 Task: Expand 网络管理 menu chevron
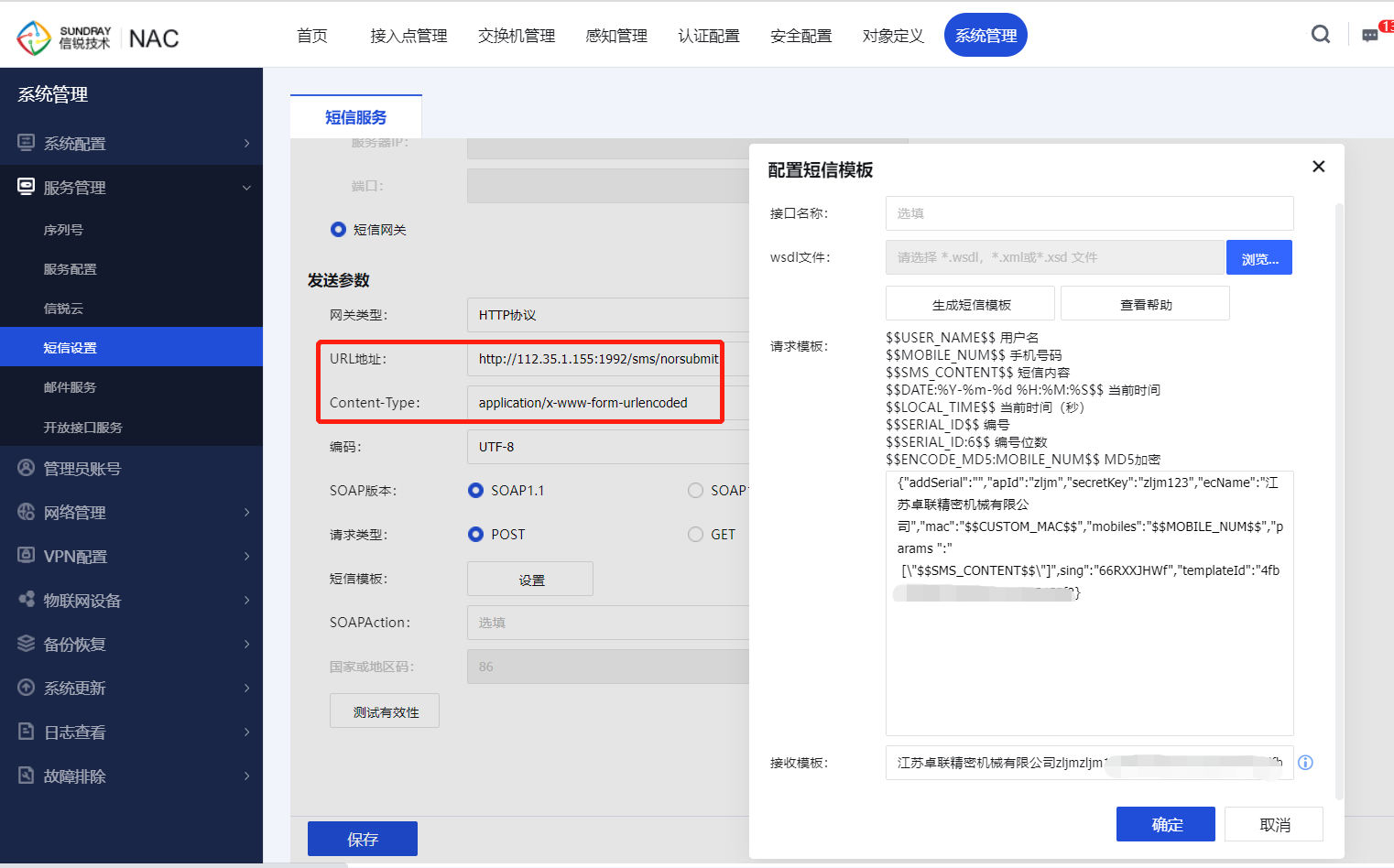pyautogui.click(x=247, y=512)
